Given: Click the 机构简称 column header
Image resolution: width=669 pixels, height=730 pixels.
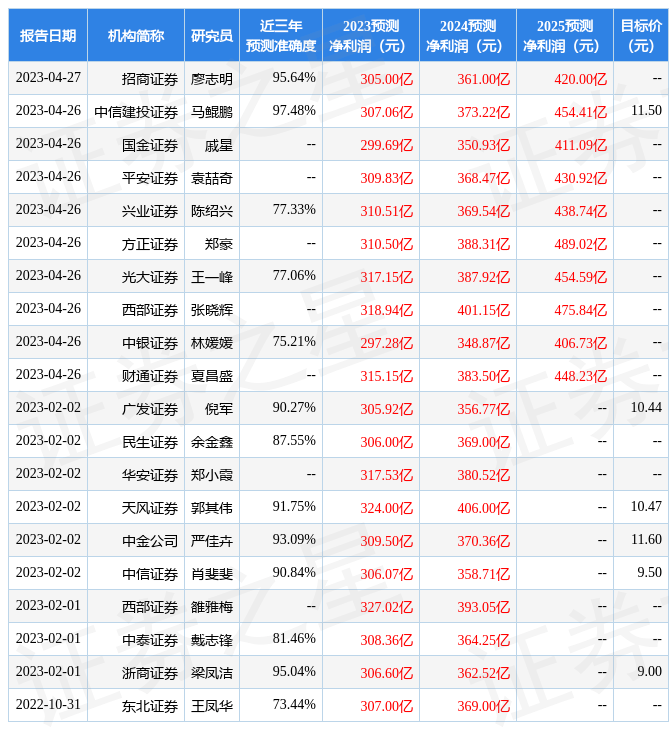Looking at the screenshot, I should click(x=135, y=35).
